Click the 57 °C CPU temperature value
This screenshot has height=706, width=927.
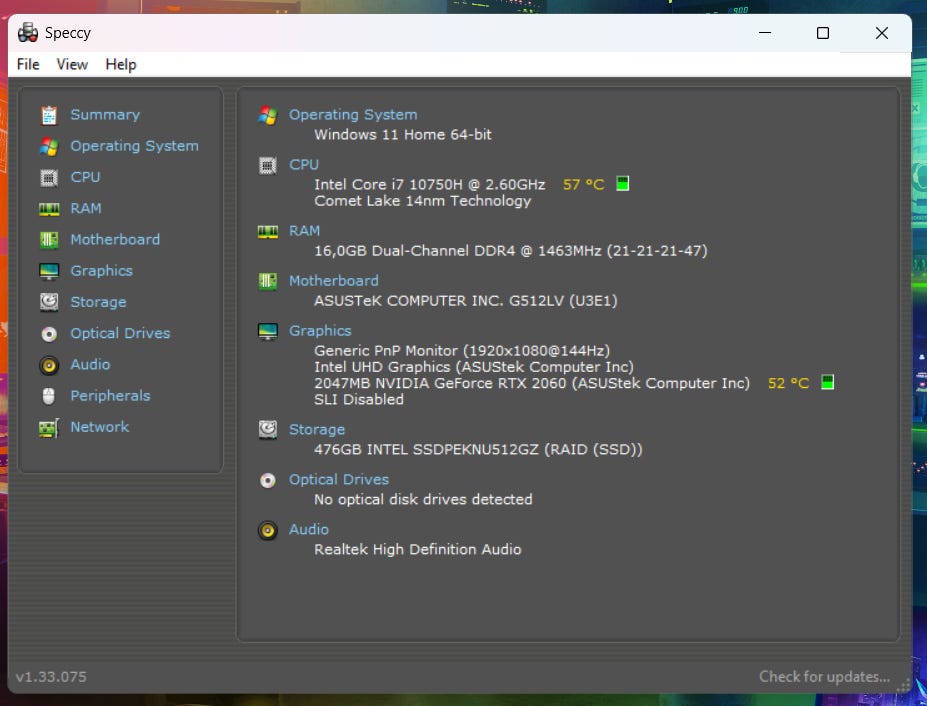(x=584, y=184)
